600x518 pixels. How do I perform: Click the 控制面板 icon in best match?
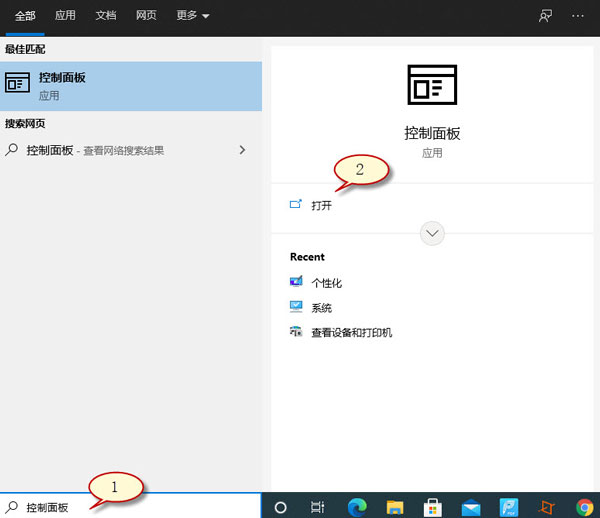17,82
